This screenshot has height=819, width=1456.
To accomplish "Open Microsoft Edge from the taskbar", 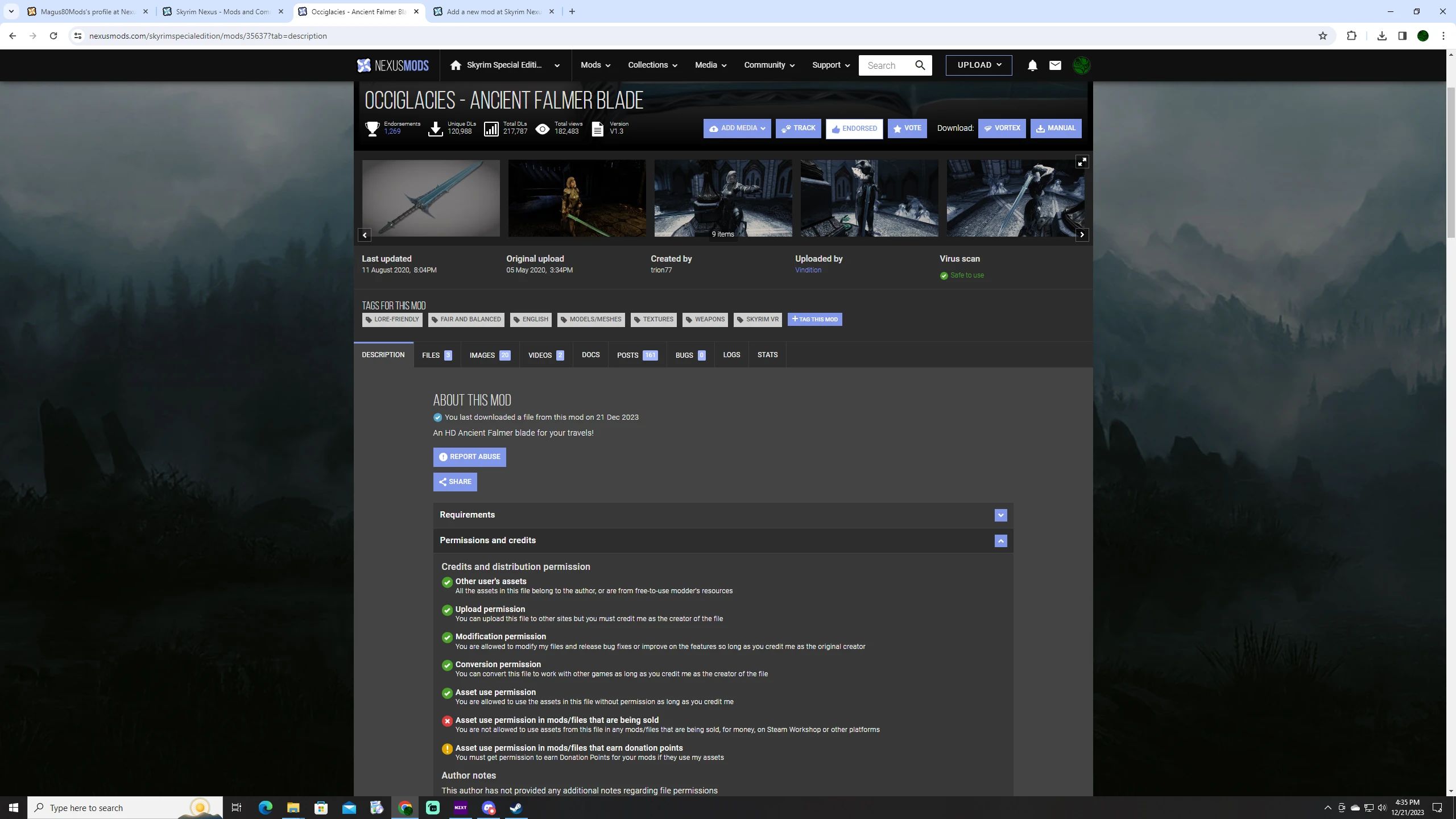I will 266,808.
